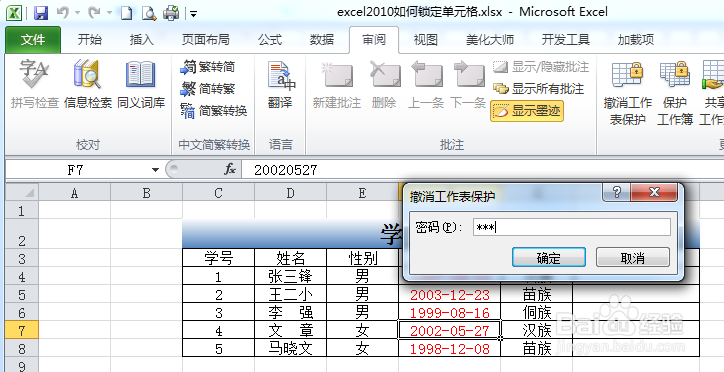Click the red date 2003-12-23
The image size is (724, 372).
[x=450, y=294]
